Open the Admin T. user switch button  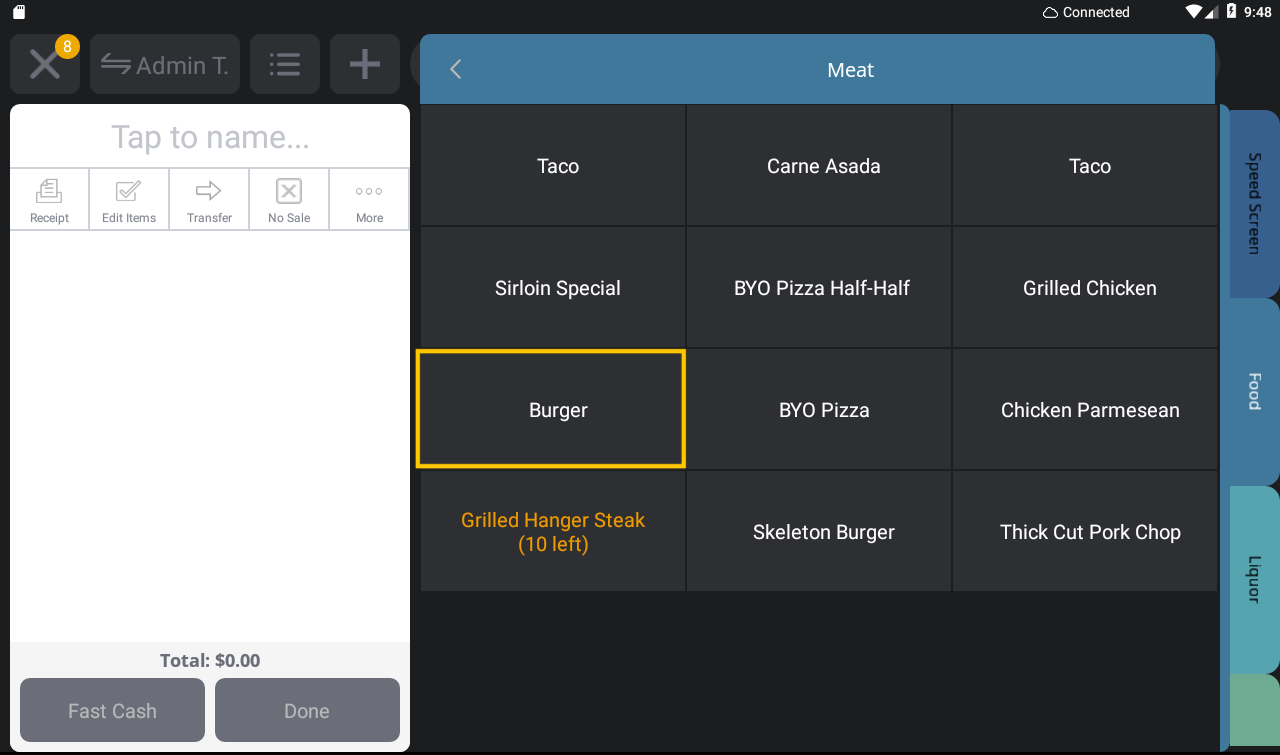165,65
